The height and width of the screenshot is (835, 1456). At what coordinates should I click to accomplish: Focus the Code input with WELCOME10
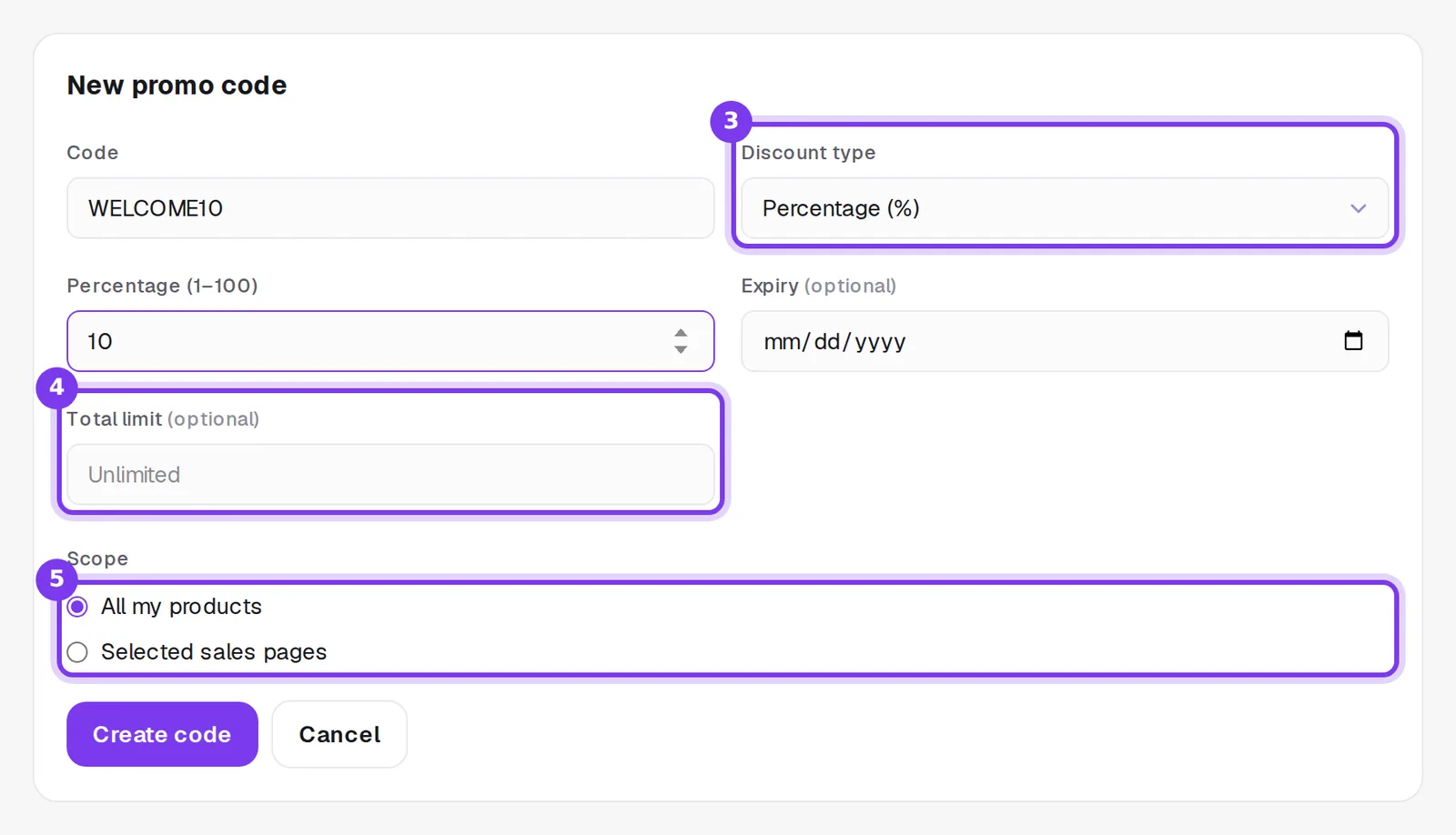pos(390,208)
